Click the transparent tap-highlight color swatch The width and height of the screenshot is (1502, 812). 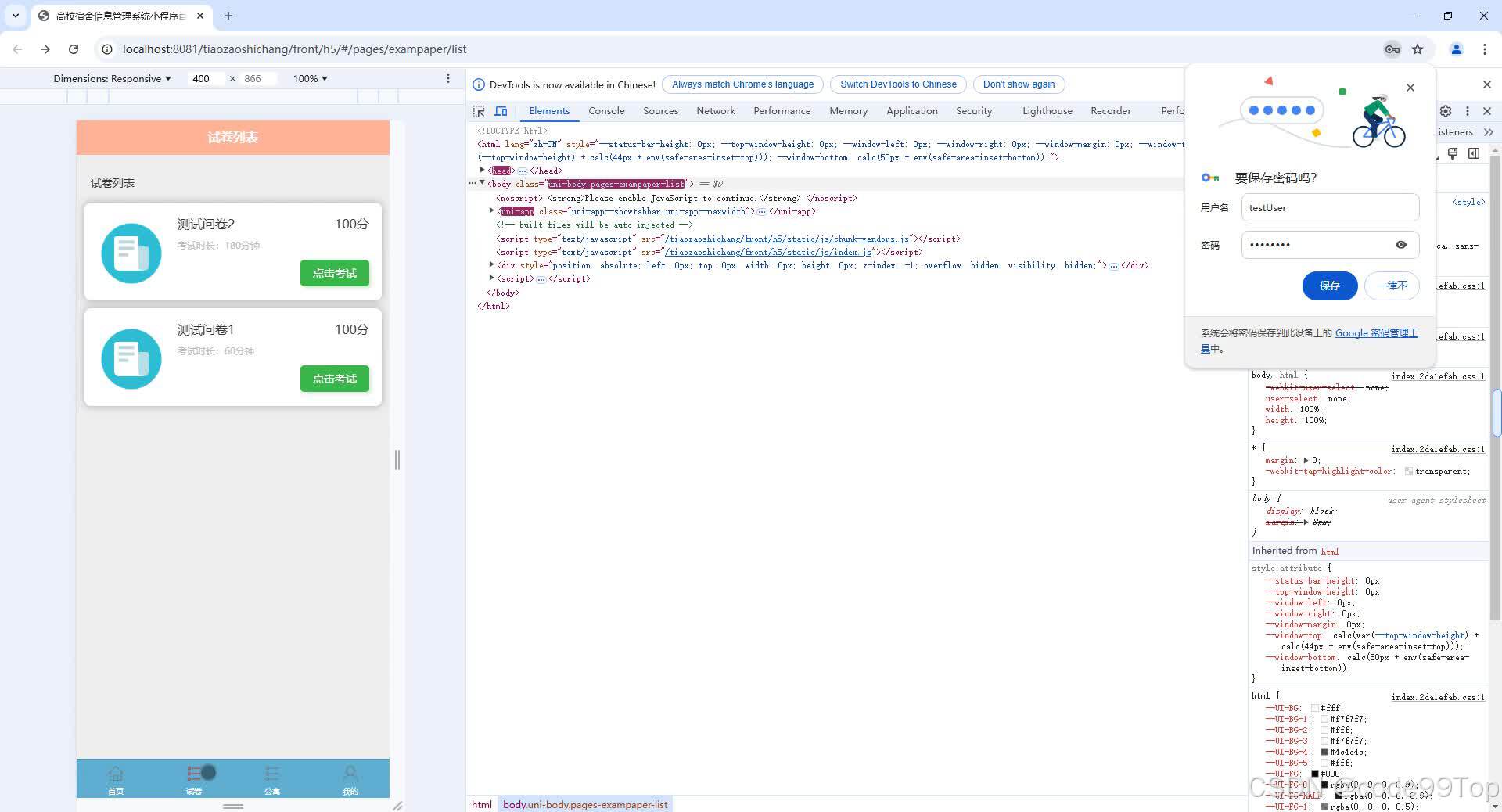coord(1409,471)
